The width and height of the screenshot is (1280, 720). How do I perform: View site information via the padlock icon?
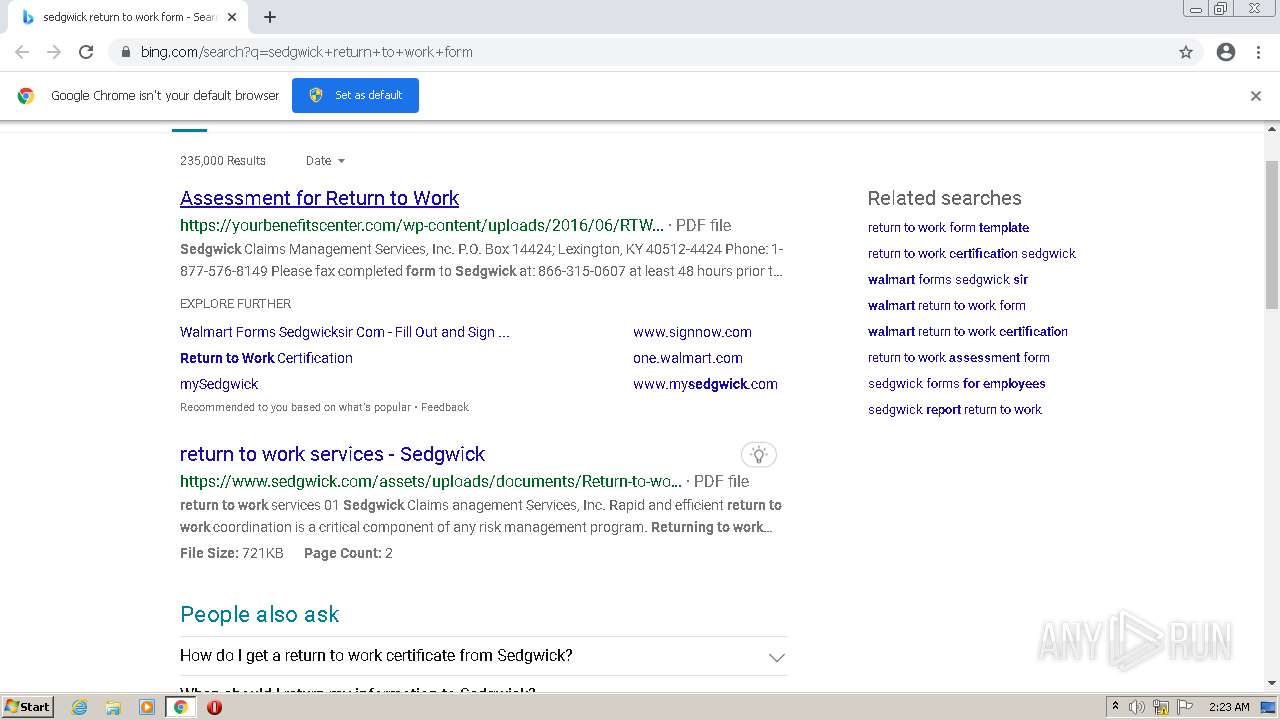[125, 52]
